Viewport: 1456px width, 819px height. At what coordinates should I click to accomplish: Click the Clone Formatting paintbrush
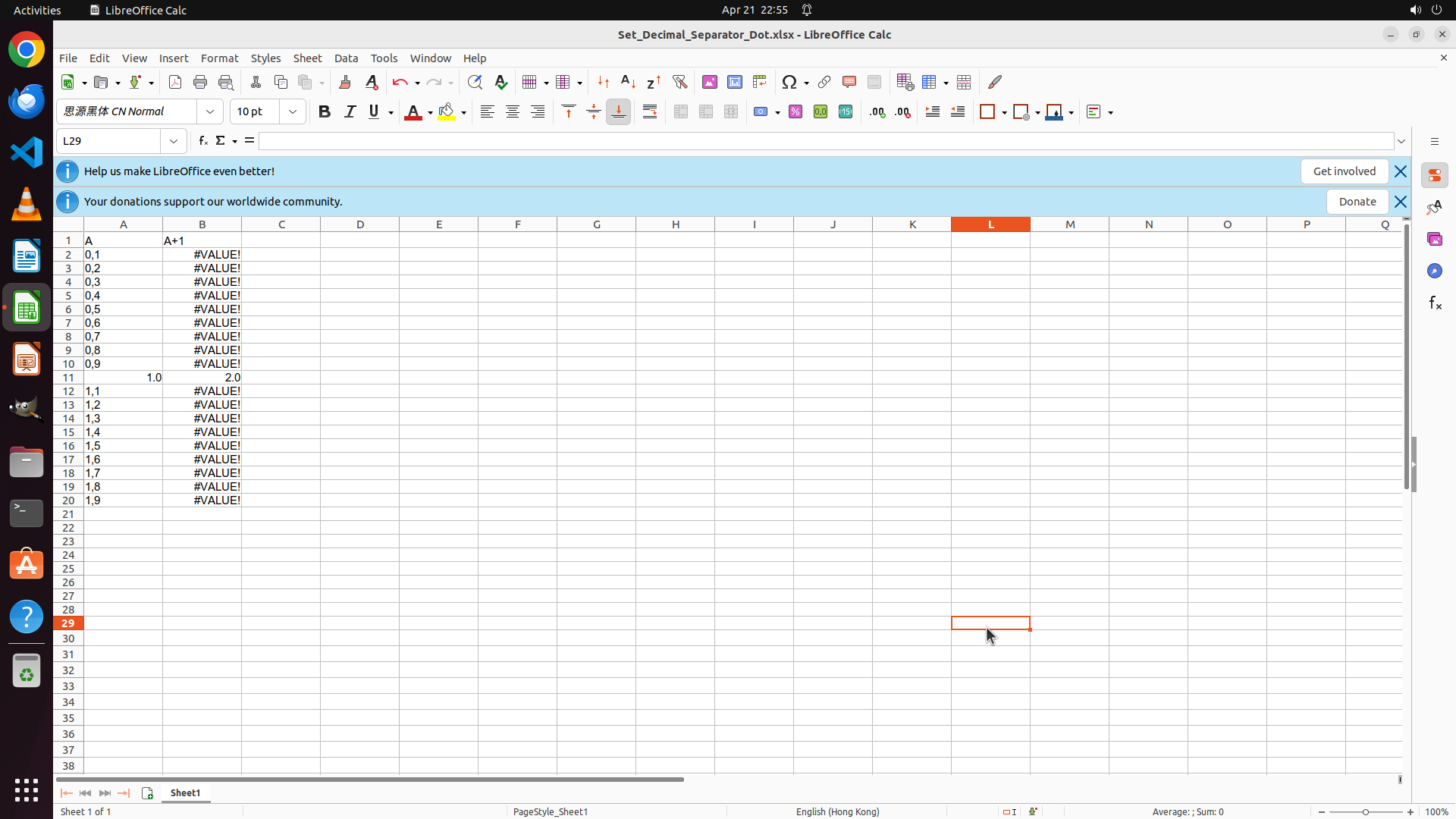click(345, 82)
